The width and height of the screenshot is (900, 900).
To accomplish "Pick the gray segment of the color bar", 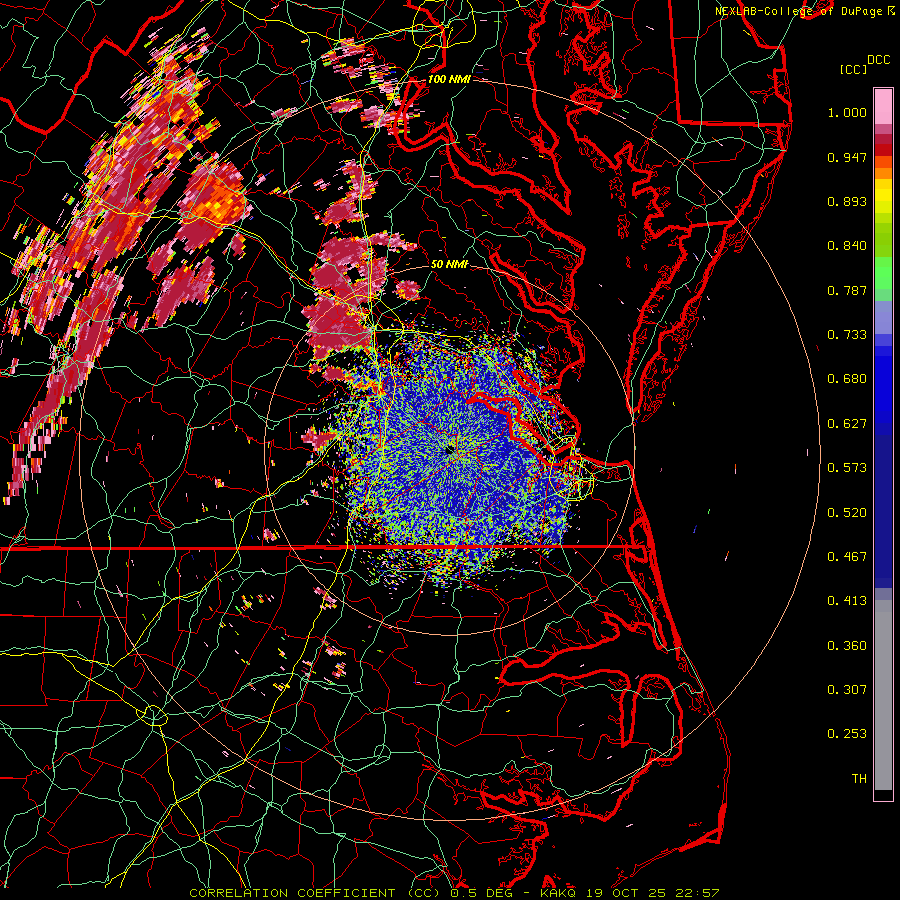I will [x=883, y=695].
